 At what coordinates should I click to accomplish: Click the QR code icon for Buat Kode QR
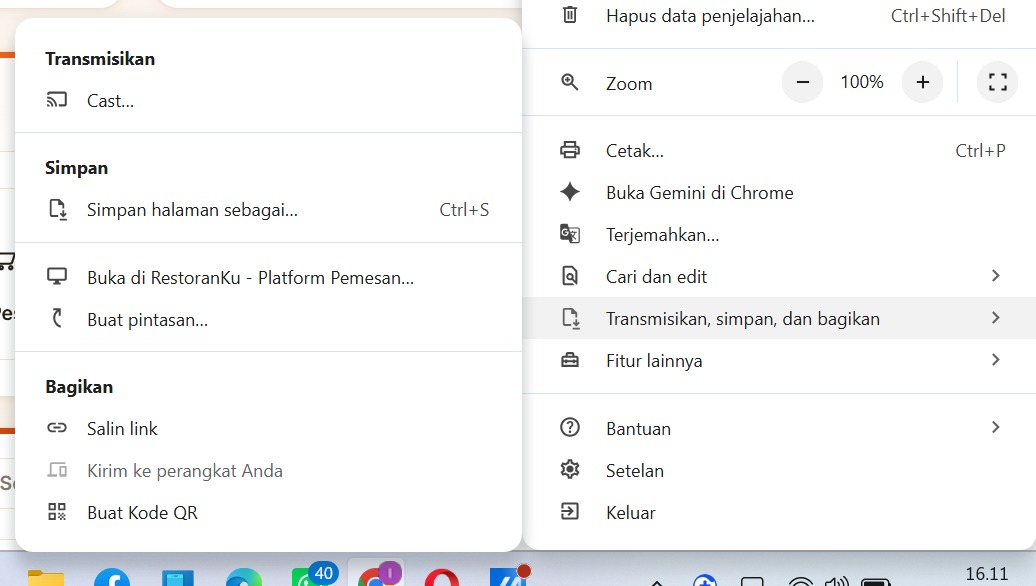point(57,511)
